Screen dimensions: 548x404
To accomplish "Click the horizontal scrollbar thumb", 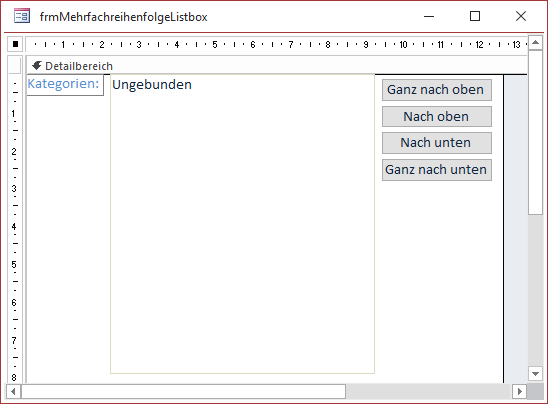I will [x=183, y=391].
